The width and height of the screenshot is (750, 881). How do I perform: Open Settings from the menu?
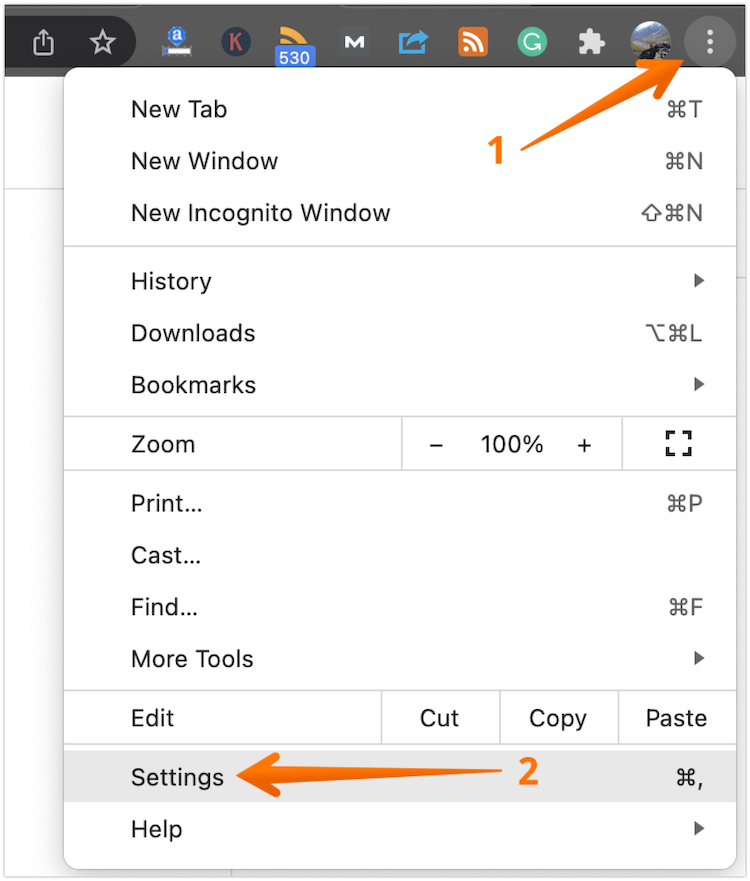coord(178,777)
